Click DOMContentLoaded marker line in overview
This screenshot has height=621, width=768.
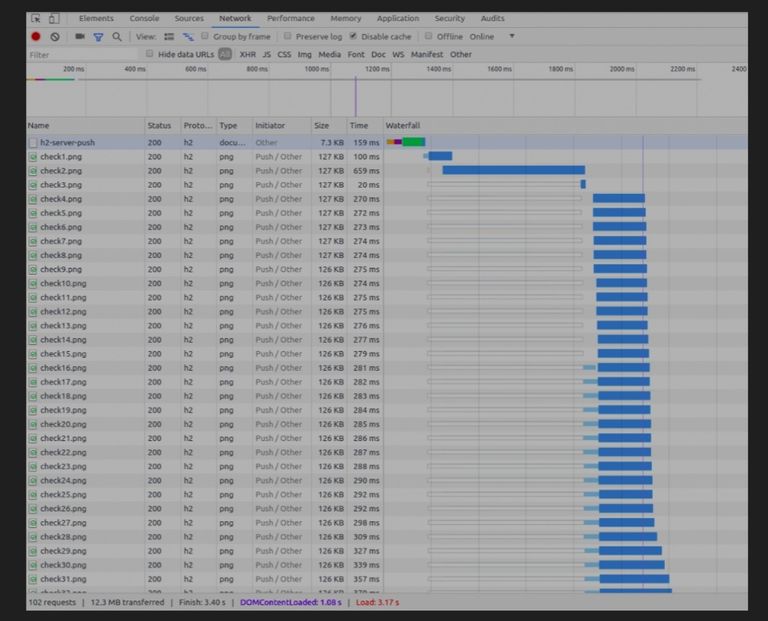click(x=356, y=96)
